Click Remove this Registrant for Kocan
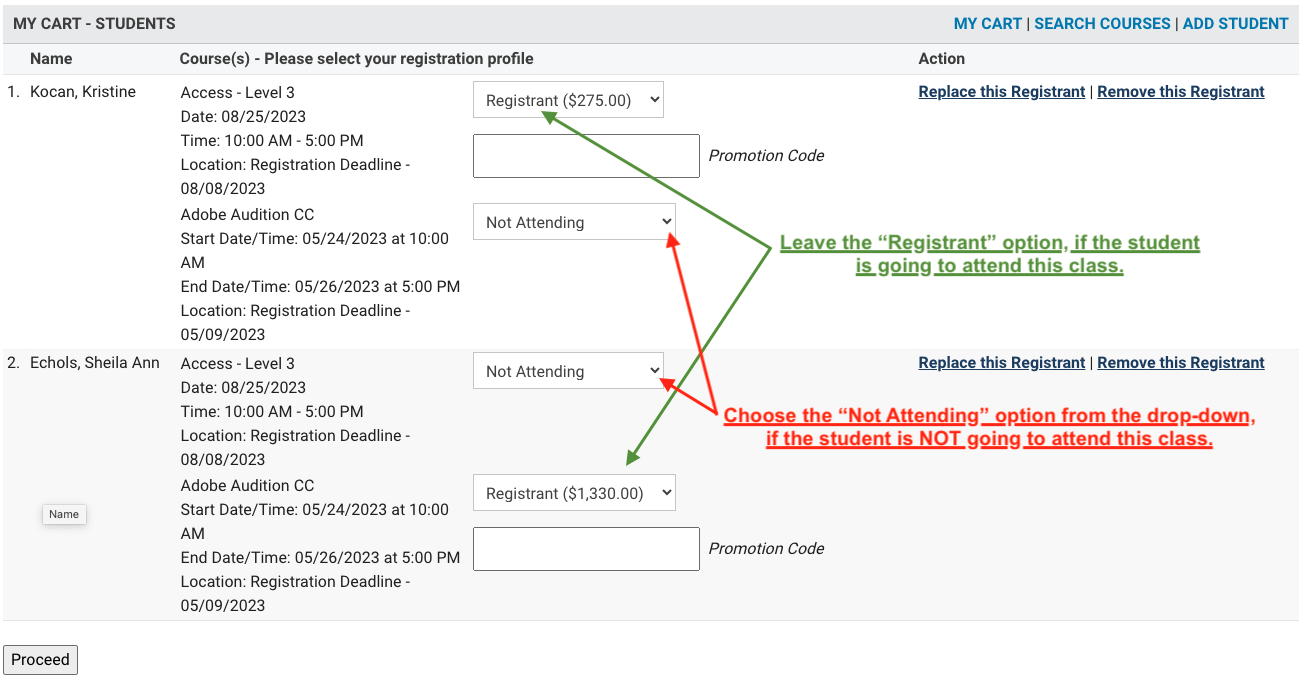The image size is (1307, 681). point(1180,91)
